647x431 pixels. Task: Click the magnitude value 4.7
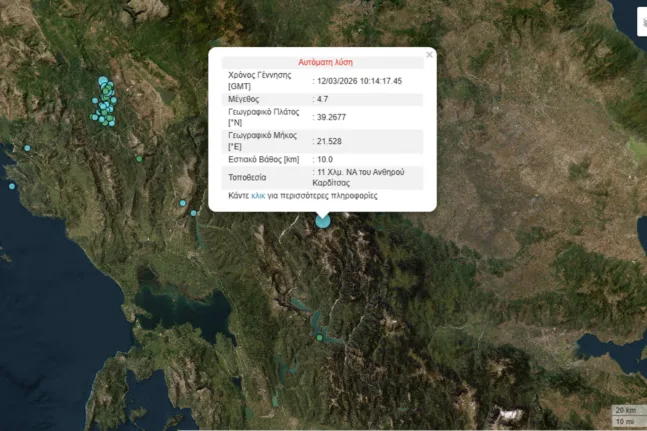323,100
